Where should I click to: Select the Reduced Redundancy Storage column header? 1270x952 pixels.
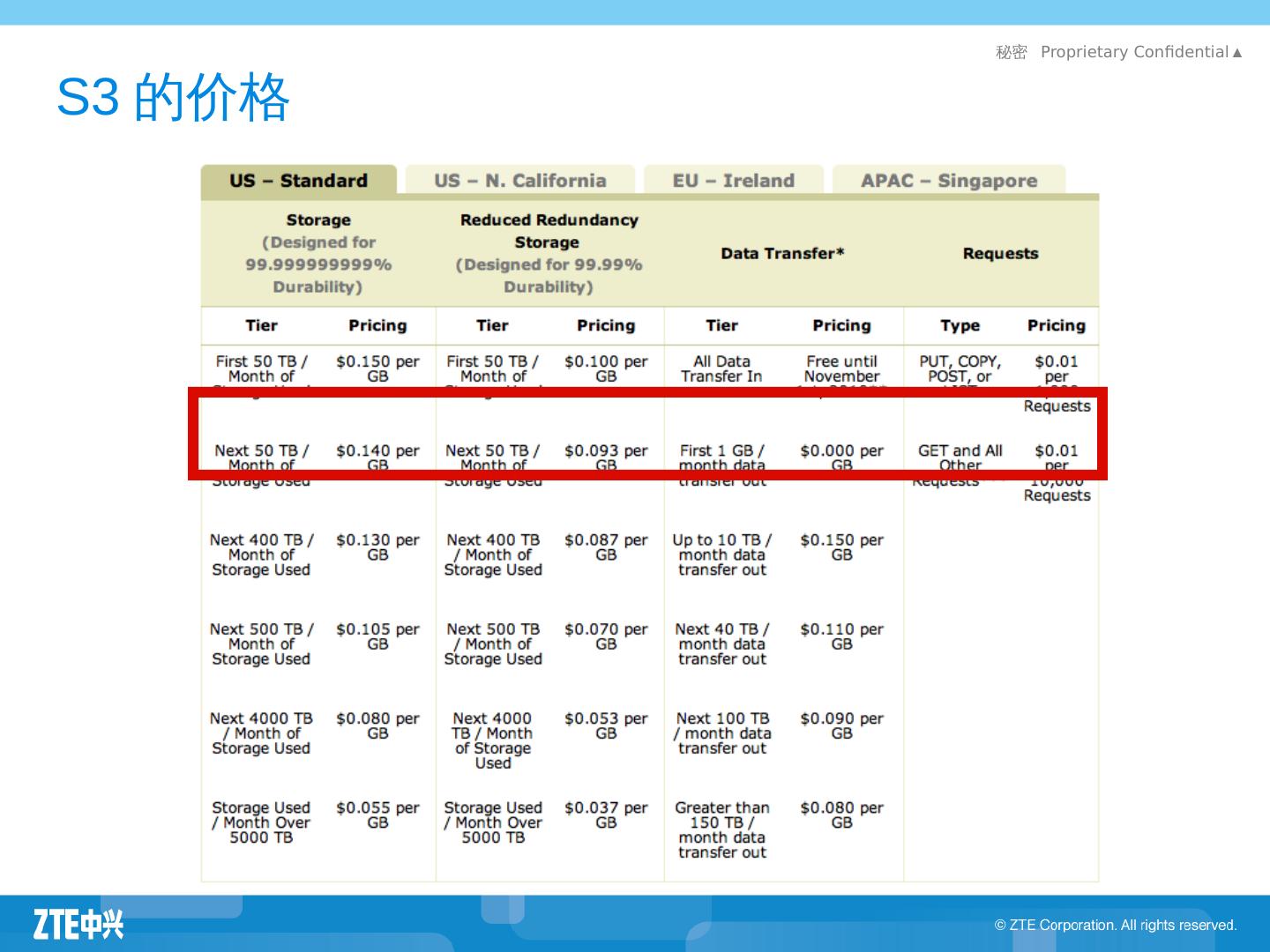click(x=549, y=253)
